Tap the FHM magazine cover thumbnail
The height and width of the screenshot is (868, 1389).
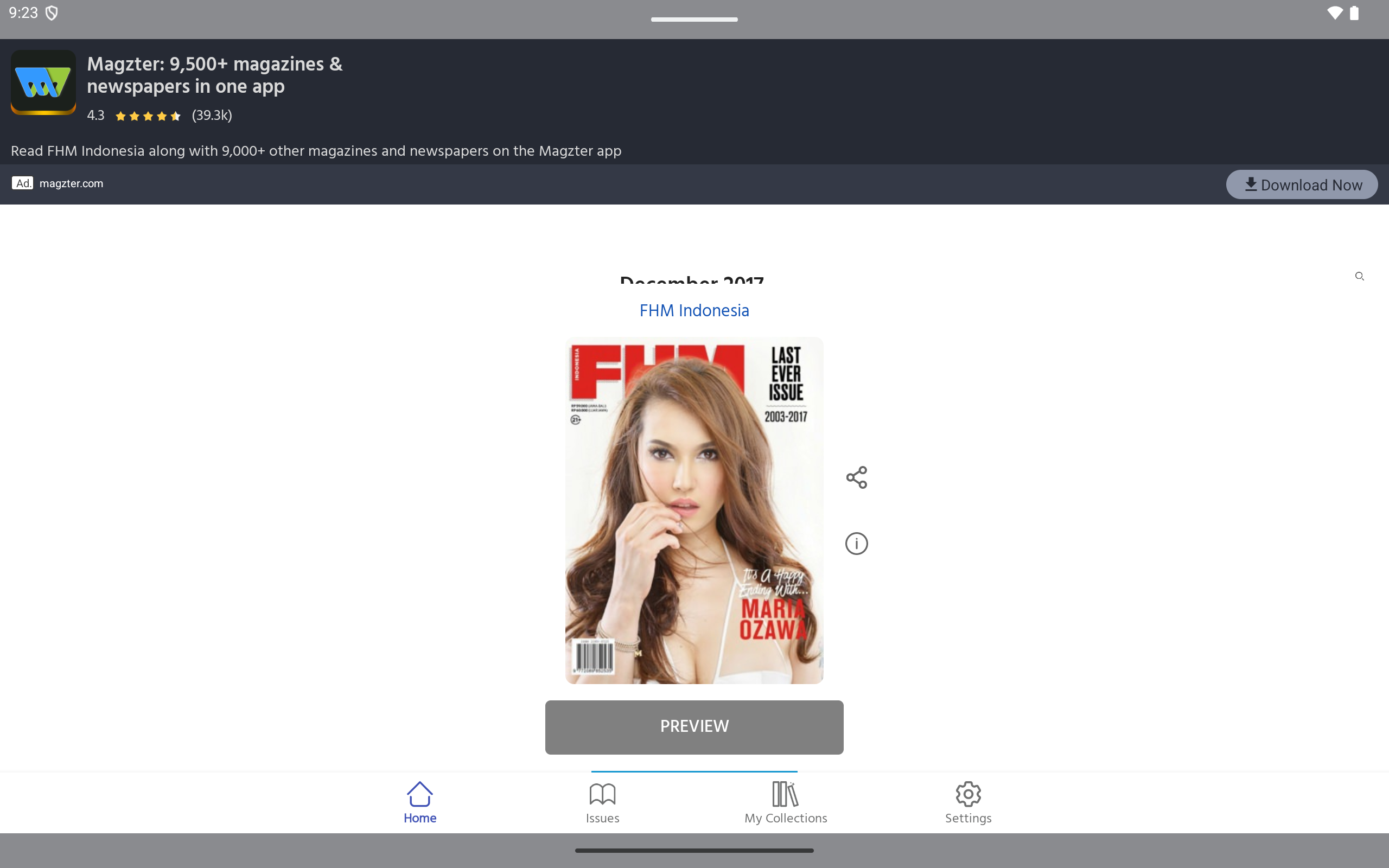point(694,510)
